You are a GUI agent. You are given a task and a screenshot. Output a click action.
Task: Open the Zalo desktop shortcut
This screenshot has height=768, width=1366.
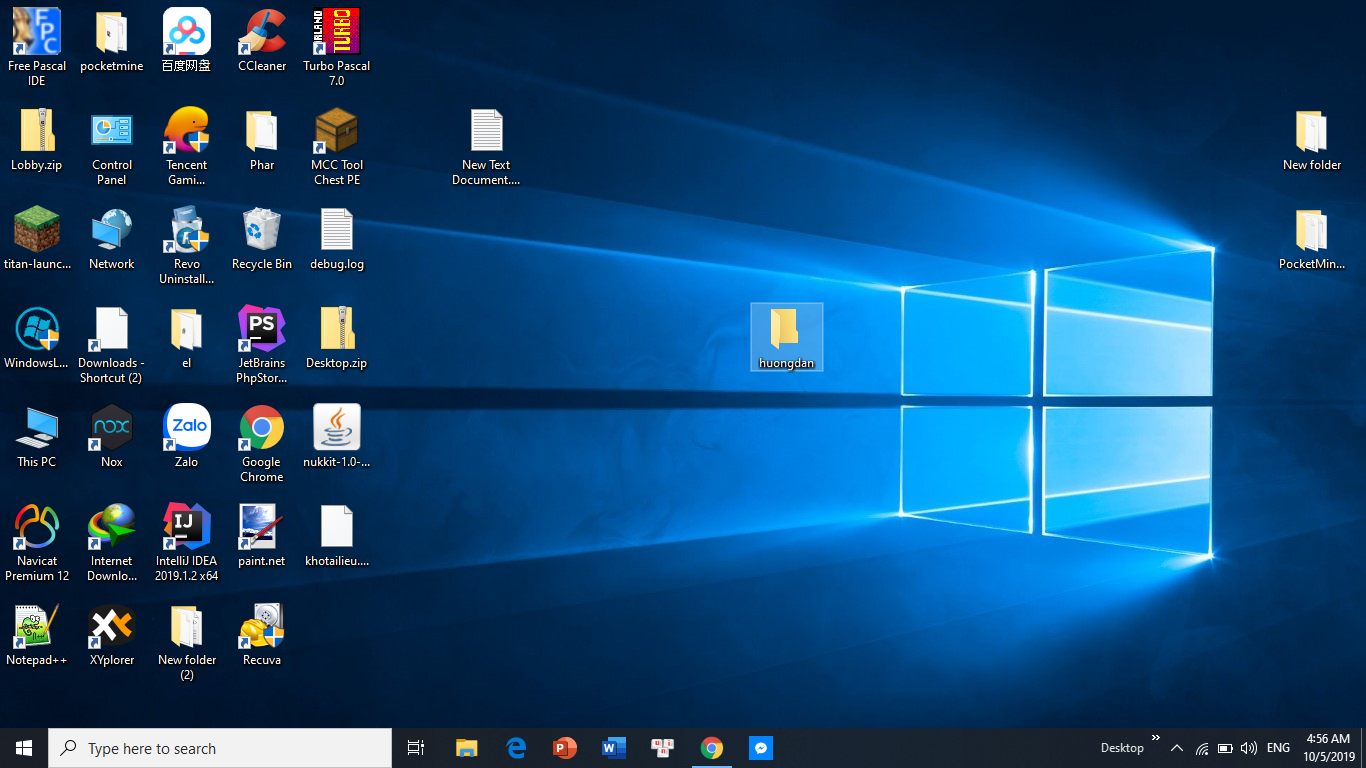(x=186, y=428)
